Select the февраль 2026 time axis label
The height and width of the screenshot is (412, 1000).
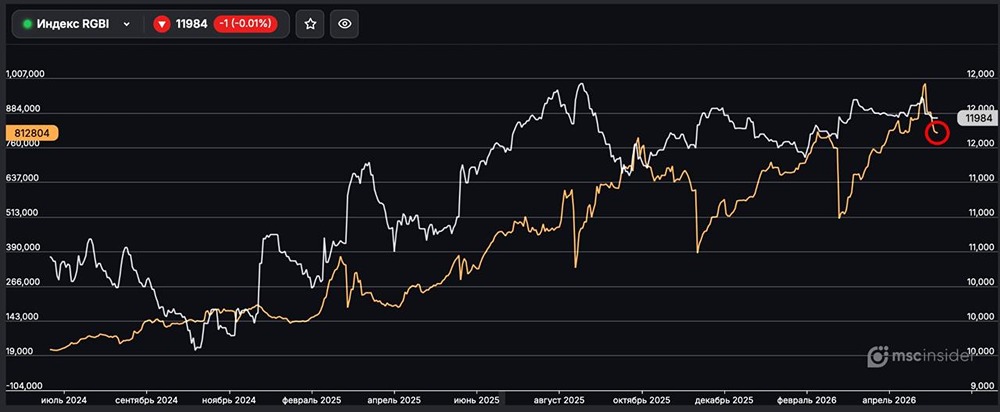click(x=806, y=400)
